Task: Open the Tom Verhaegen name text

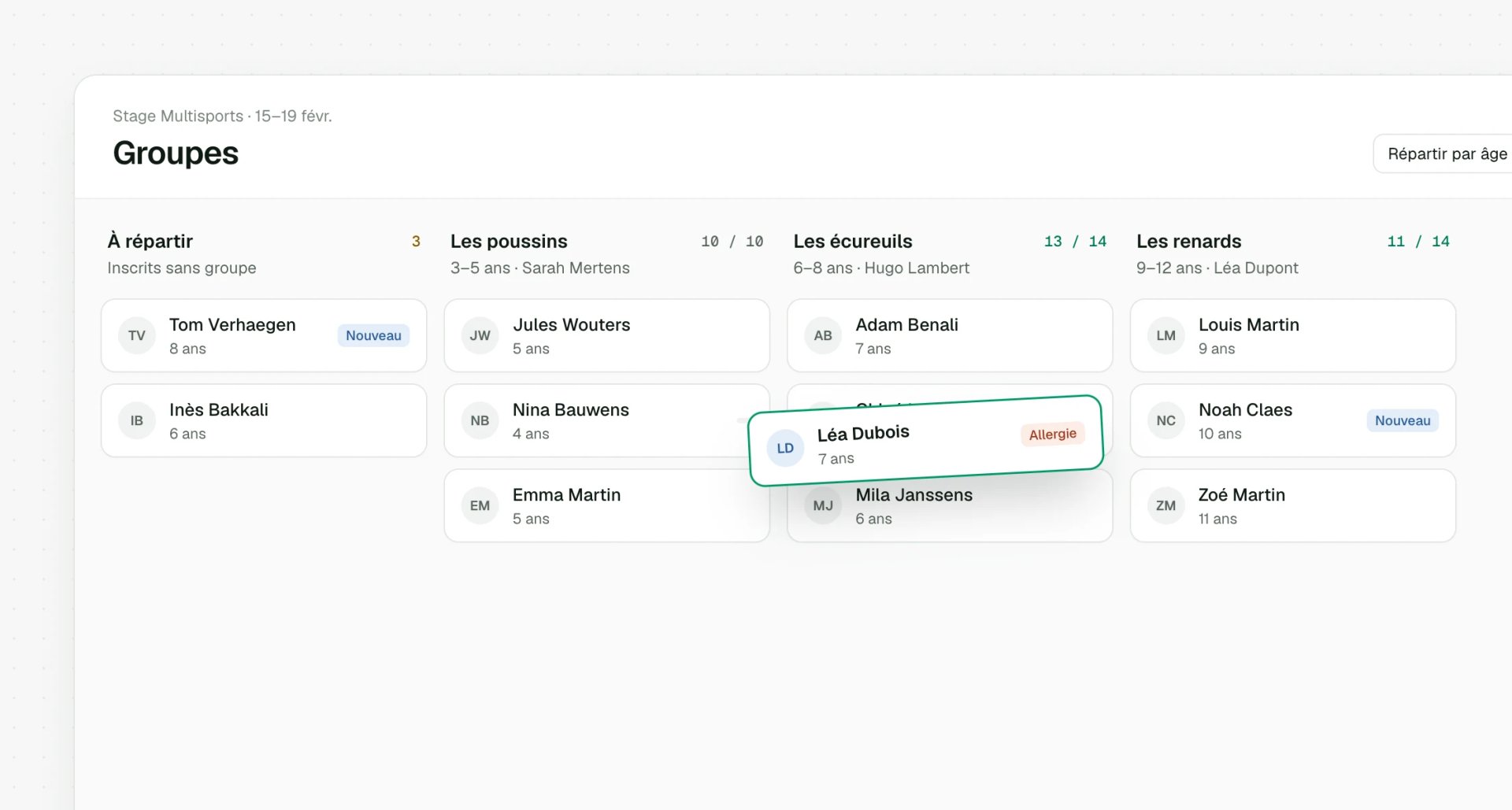Action: (232, 324)
